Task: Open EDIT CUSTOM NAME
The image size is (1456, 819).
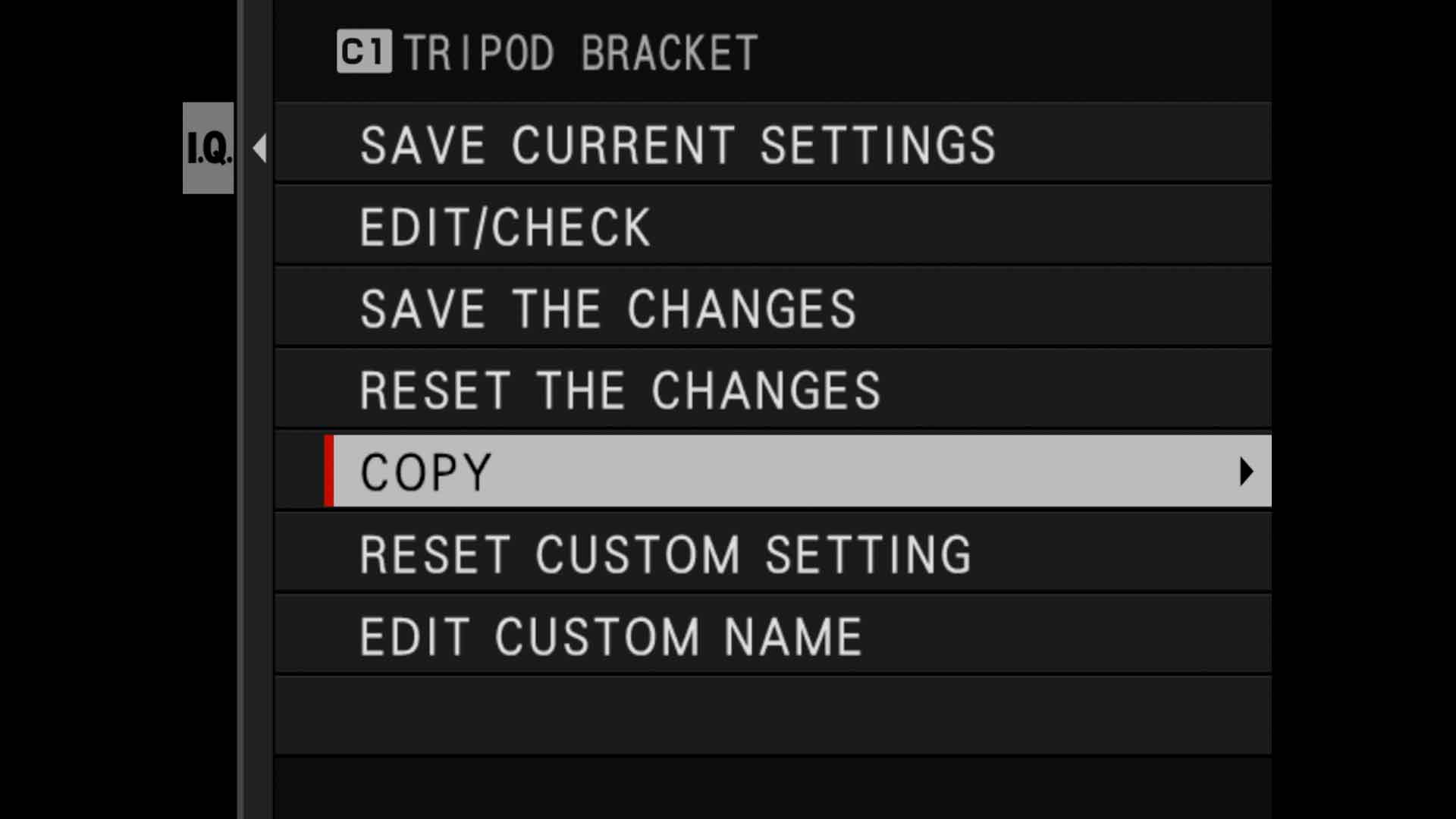Action: point(610,635)
